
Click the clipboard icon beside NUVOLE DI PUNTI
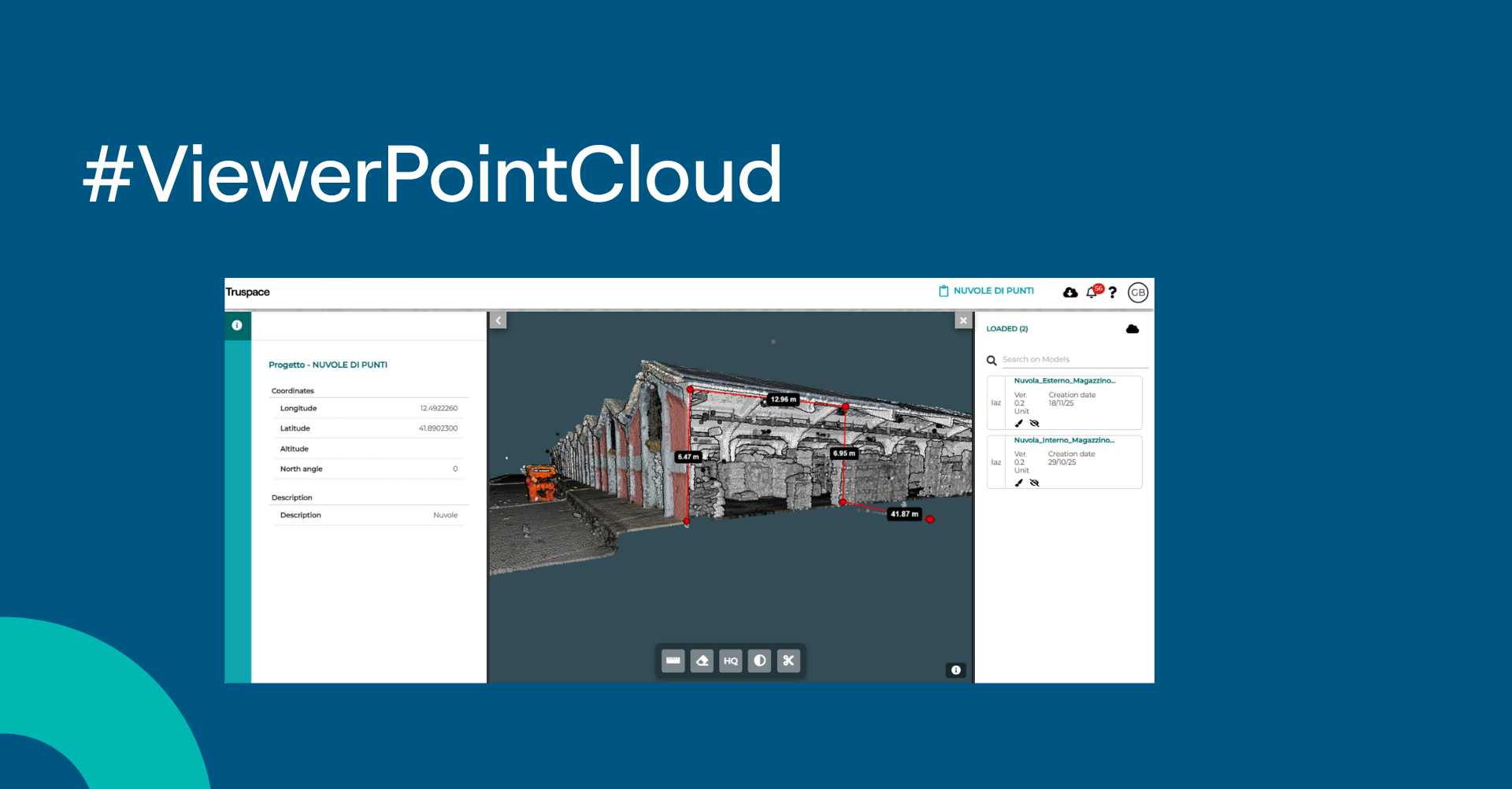(943, 291)
